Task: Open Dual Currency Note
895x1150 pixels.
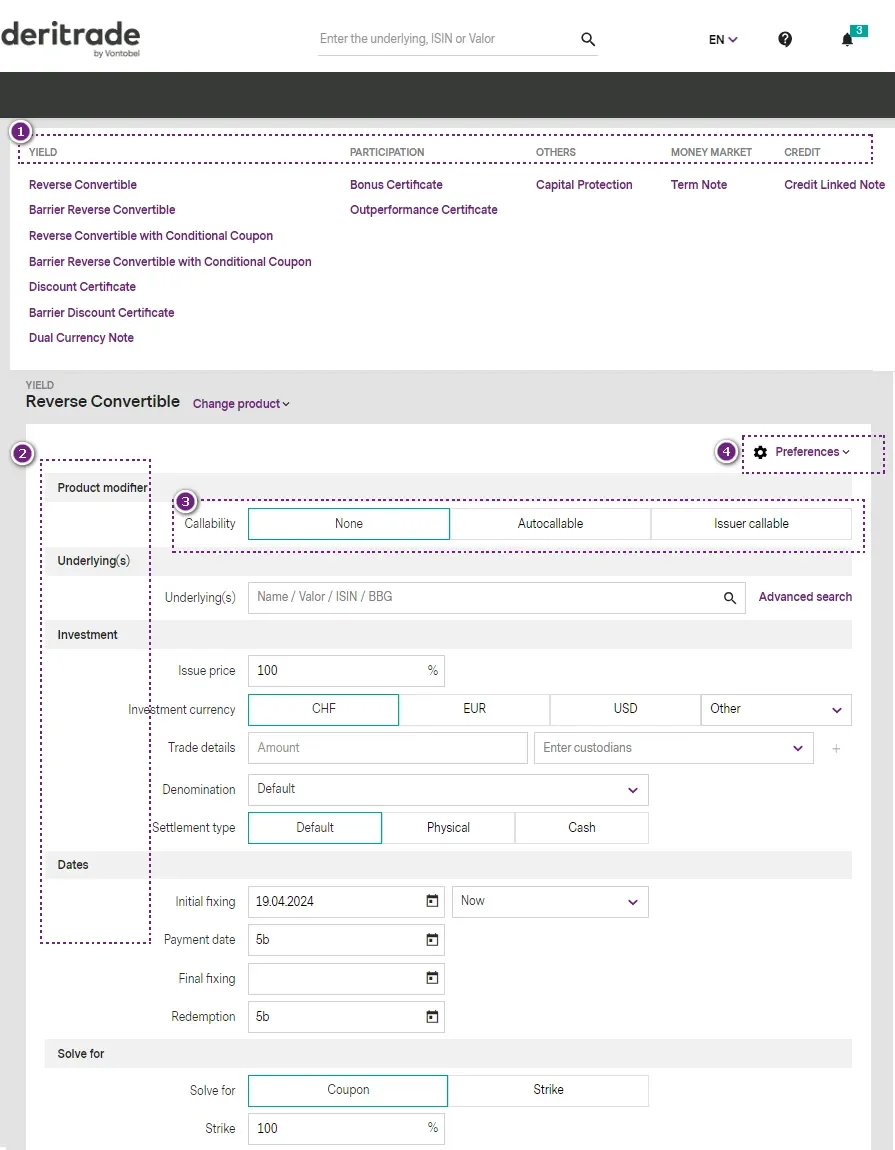Action: pos(81,337)
